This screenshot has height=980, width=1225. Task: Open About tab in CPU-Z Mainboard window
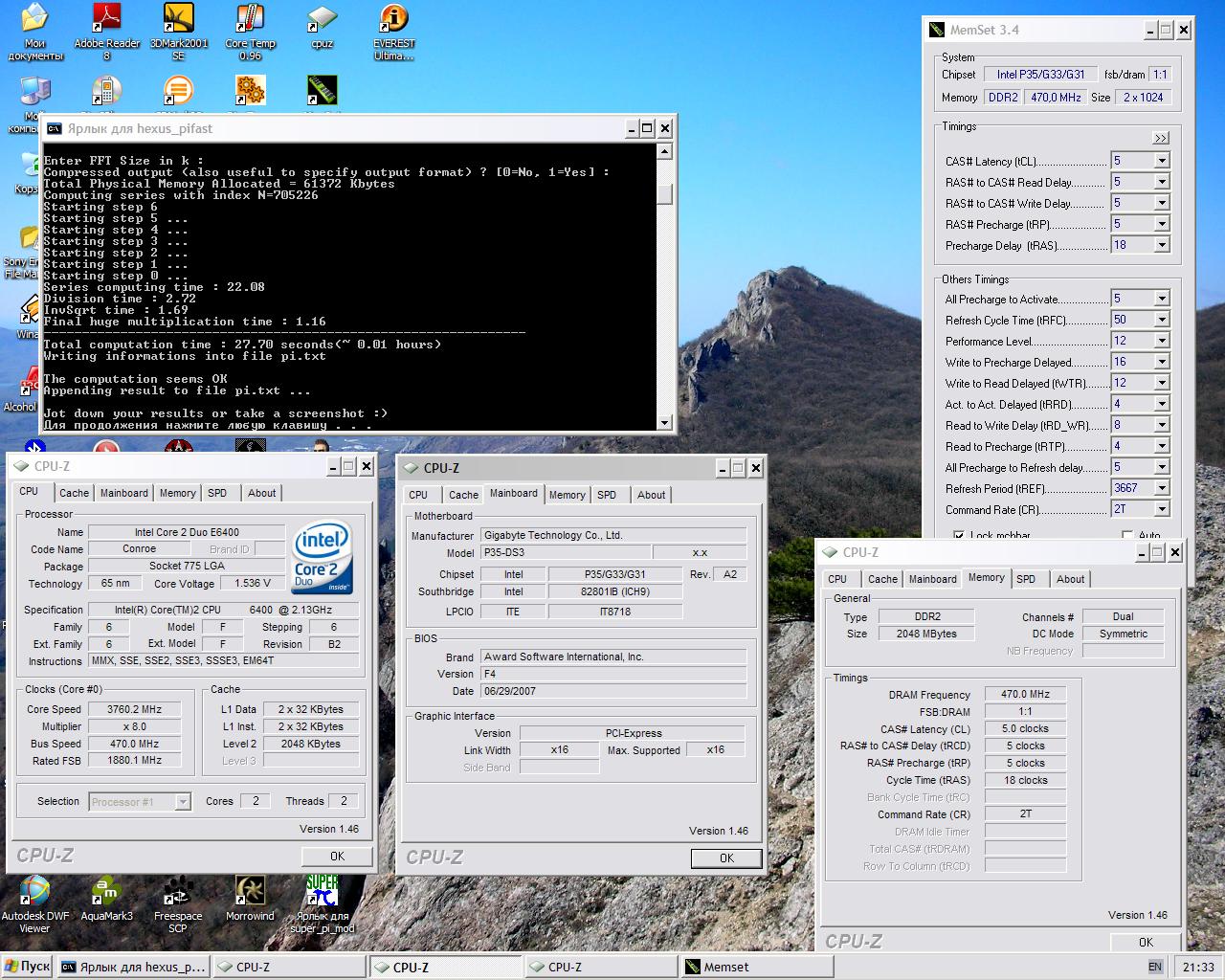click(651, 495)
